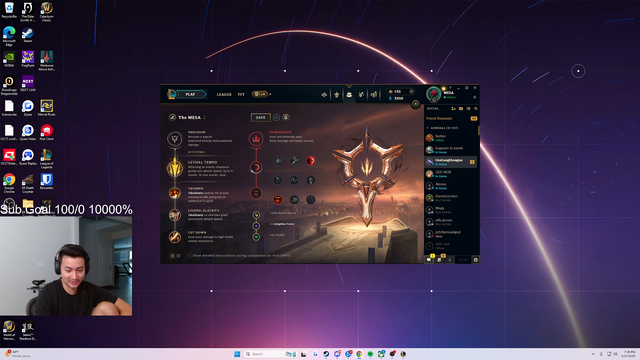Viewport: 640px width, 360px height.
Task: Open the Friend Requests row
Action: click(451, 118)
